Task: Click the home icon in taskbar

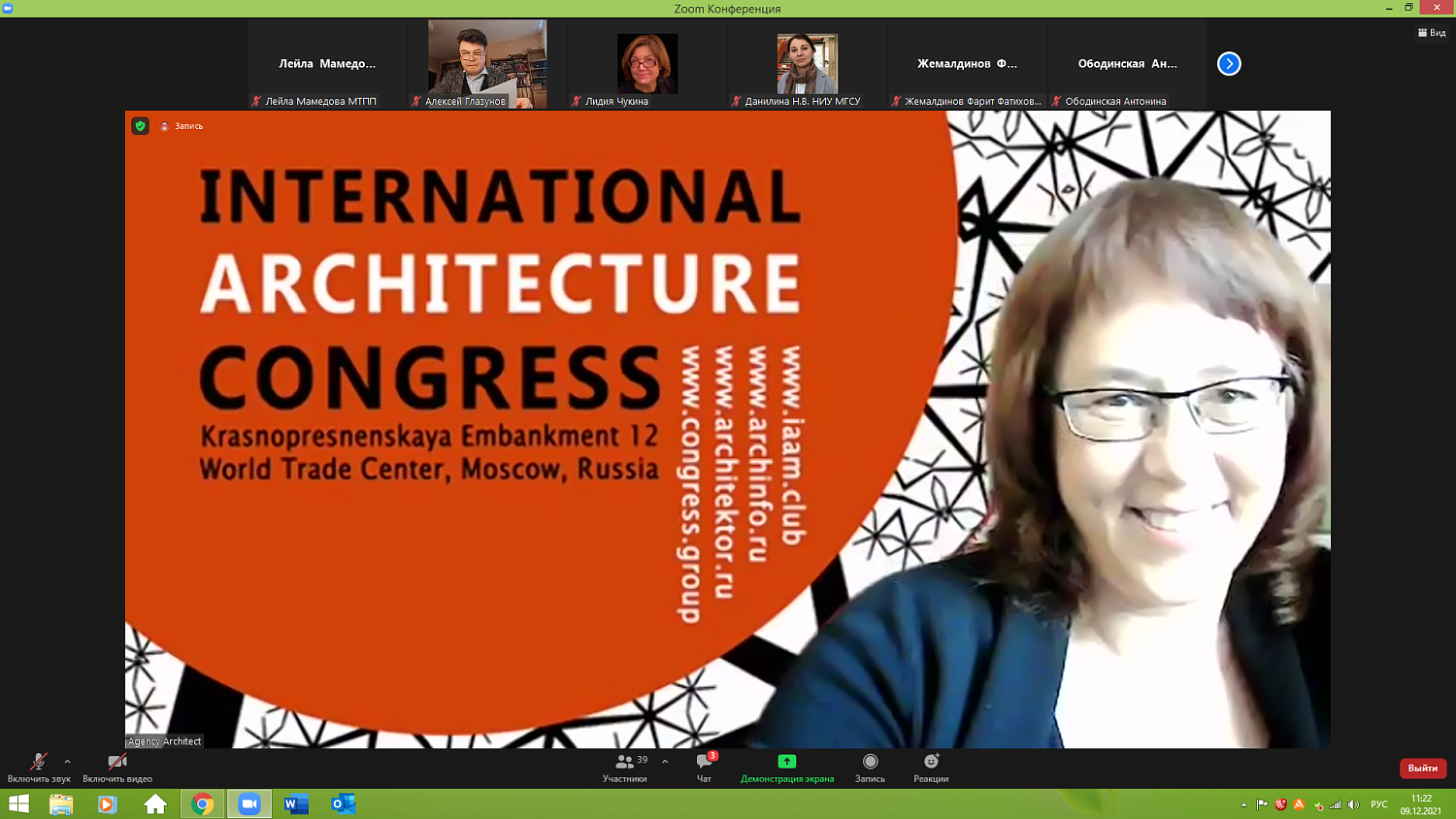Action: click(155, 804)
